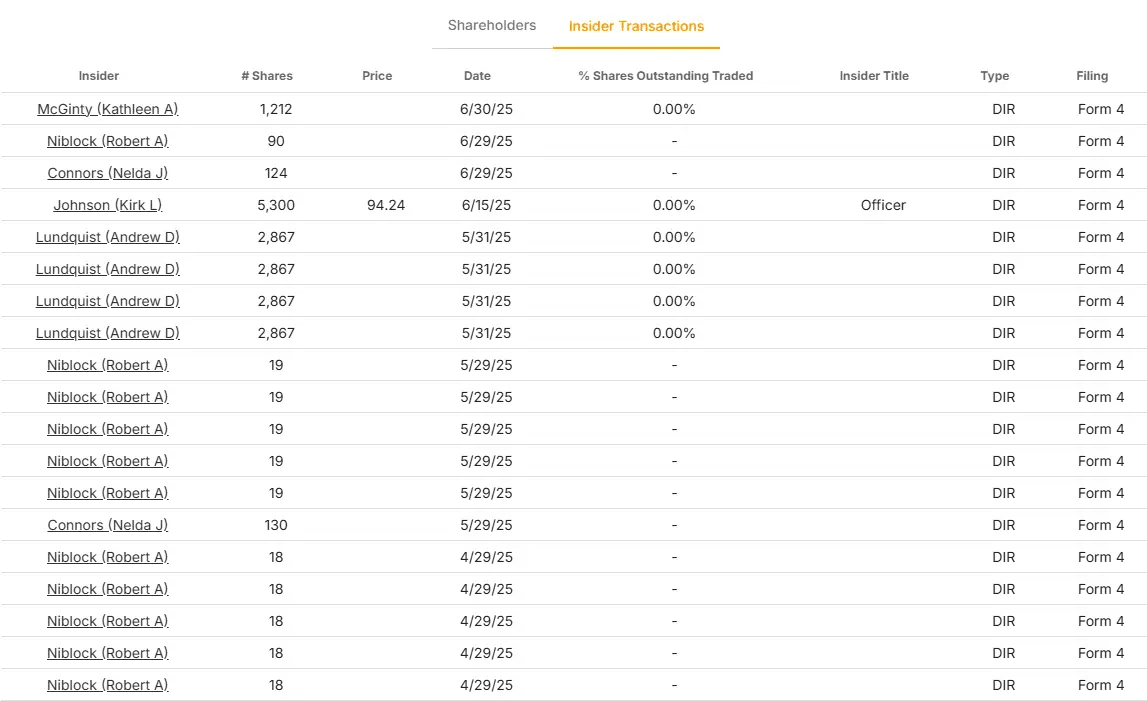Image resolution: width=1147 pixels, height=701 pixels.
Task: Open the McGinty (Kathleen A) insider link
Action: click(108, 109)
